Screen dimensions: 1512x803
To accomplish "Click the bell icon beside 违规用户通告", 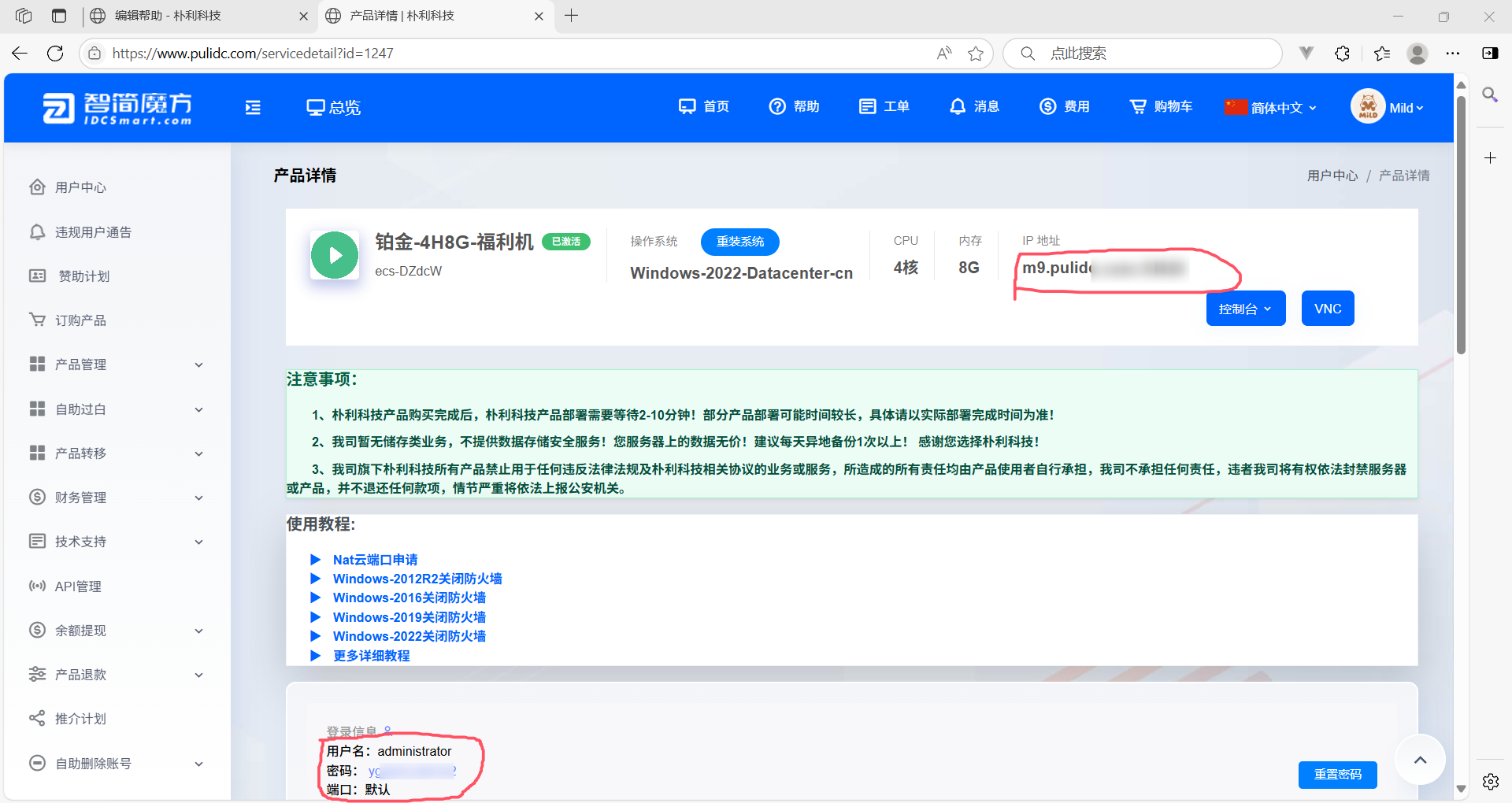I will 37,231.
